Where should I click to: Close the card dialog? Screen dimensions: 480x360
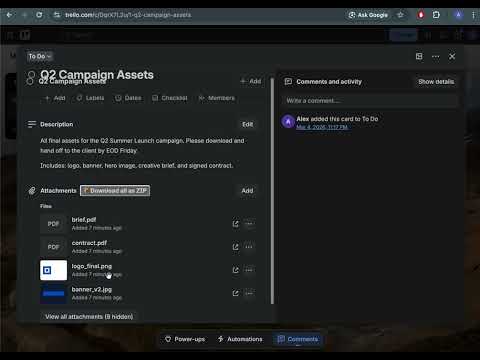452,56
